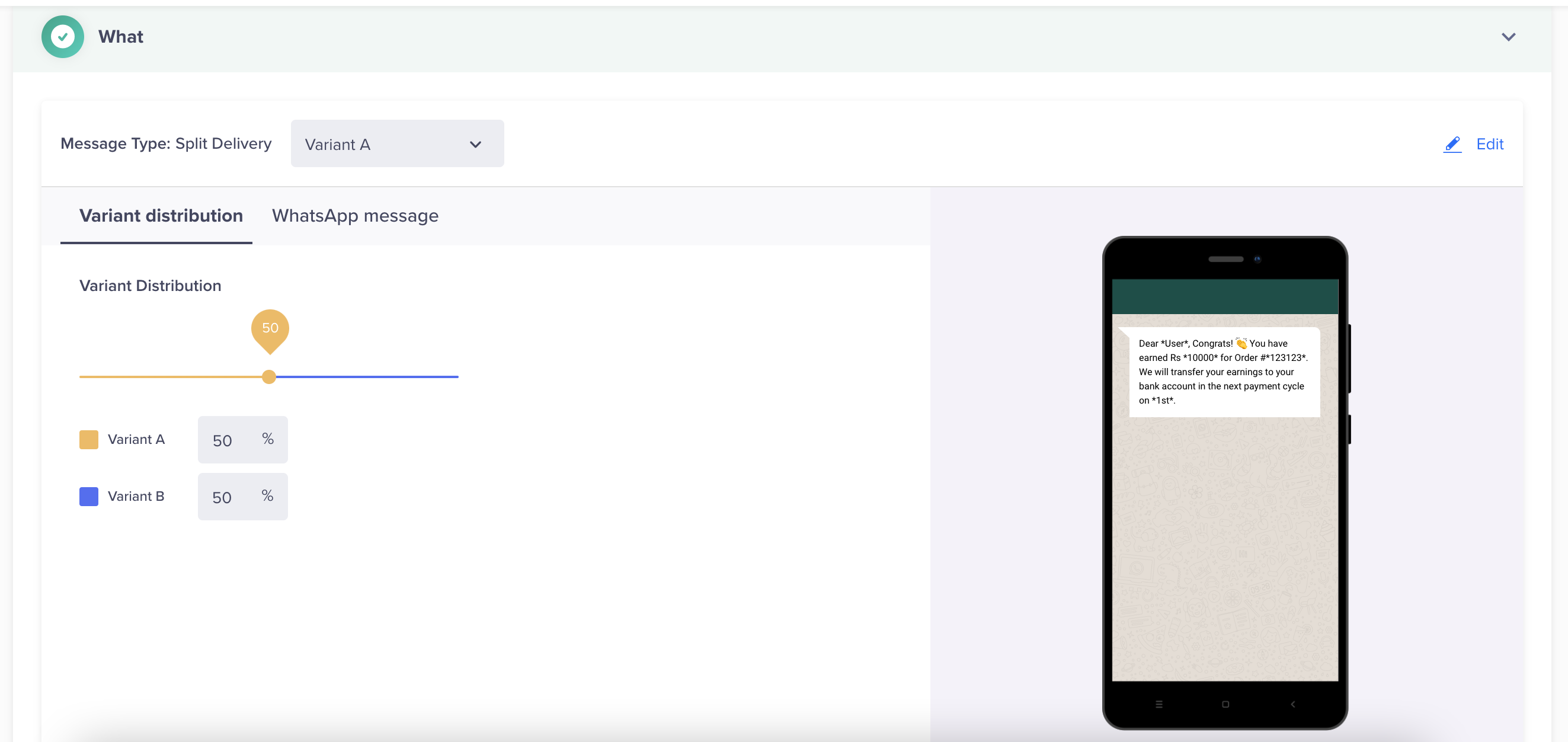Click the collapse chevron top right

tap(1511, 37)
